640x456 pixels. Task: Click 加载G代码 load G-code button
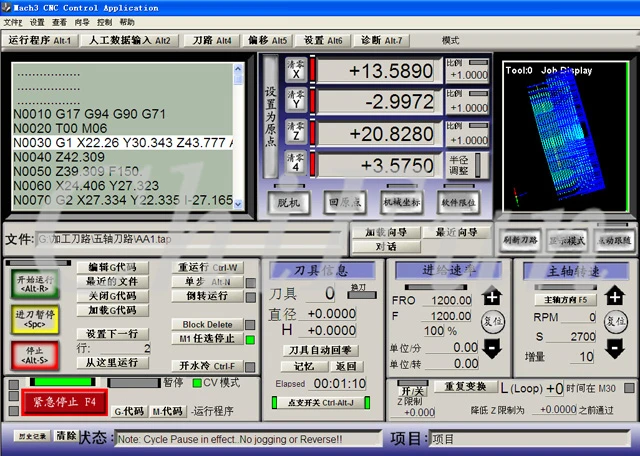tap(113, 310)
